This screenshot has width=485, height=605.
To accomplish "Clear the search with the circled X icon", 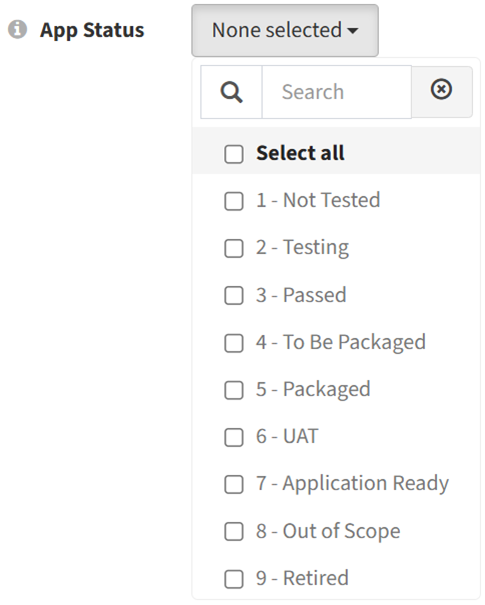I will [441, 89].
